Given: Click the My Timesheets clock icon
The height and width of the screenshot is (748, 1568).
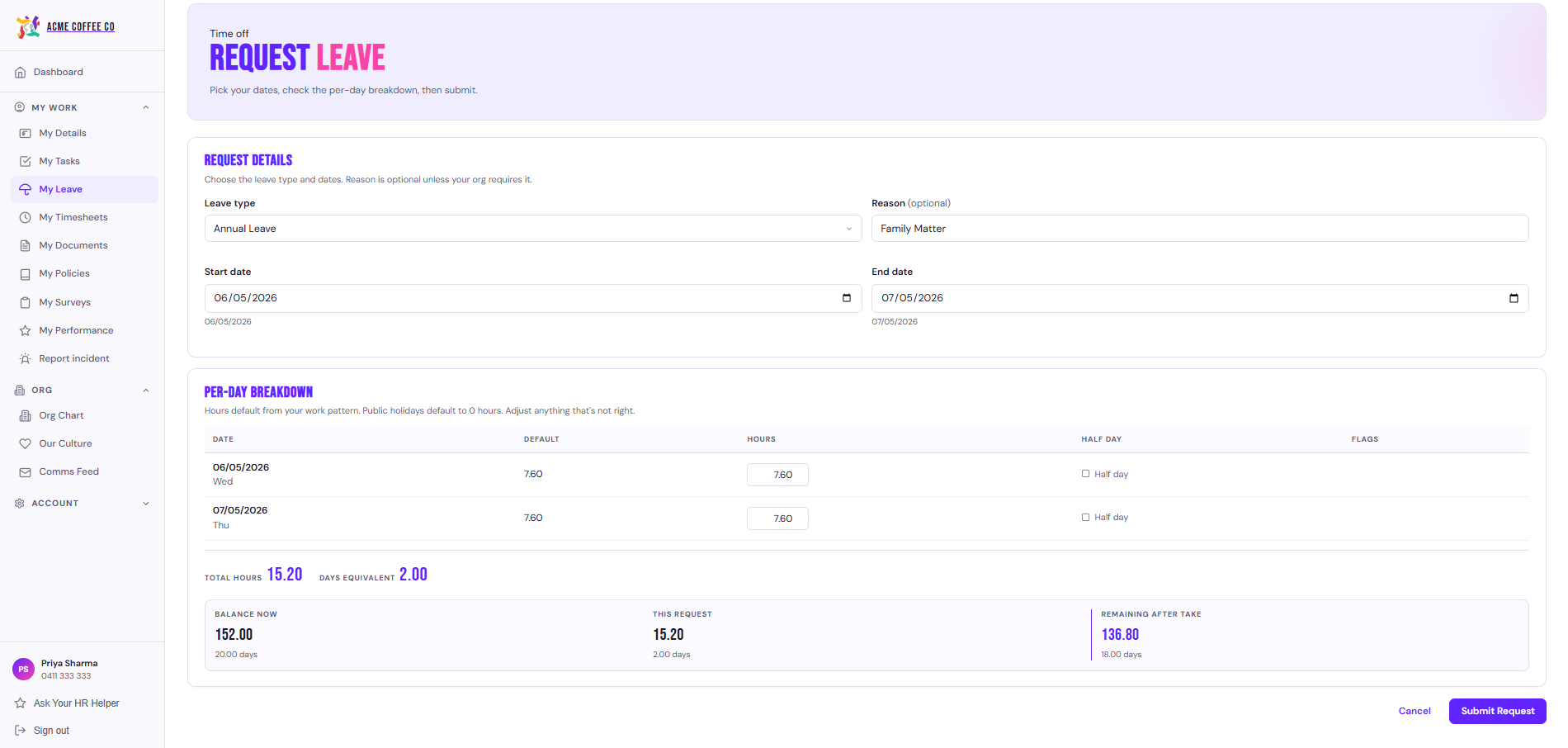Looking at the screenshot, I should tap(26, 217).
